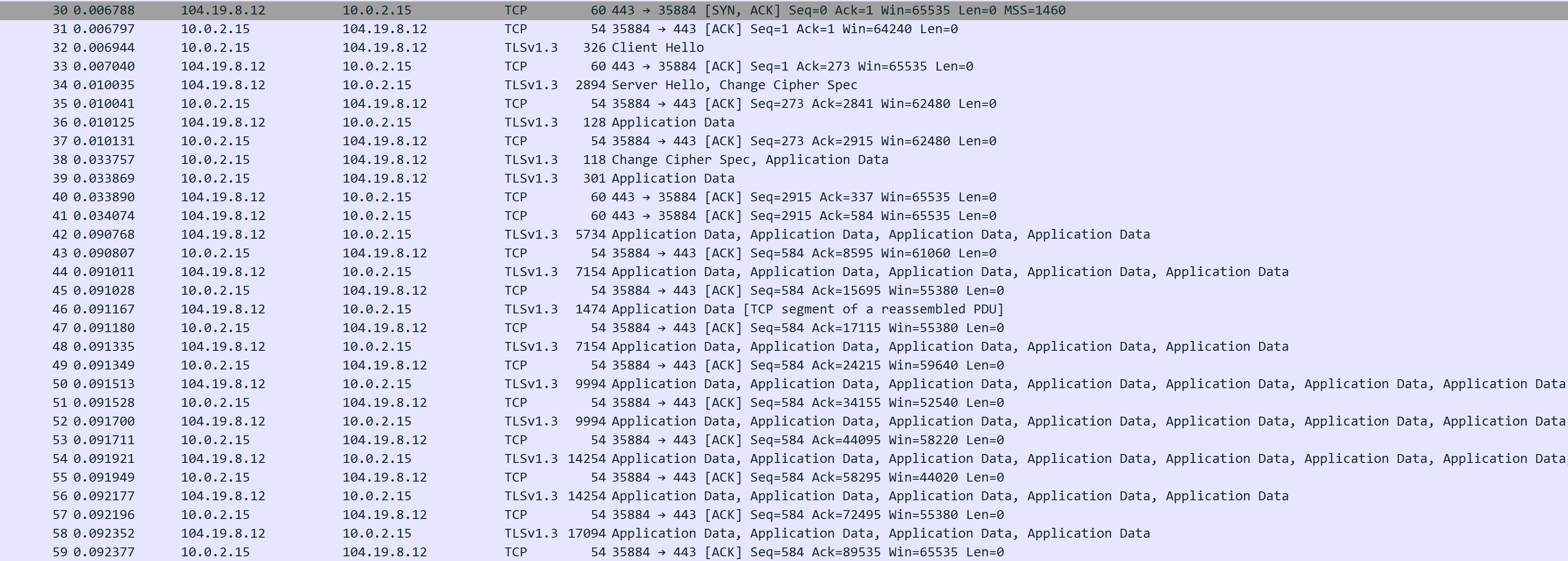
Task: Select packet 54 at time 0.091921
Action: point(784,459)
